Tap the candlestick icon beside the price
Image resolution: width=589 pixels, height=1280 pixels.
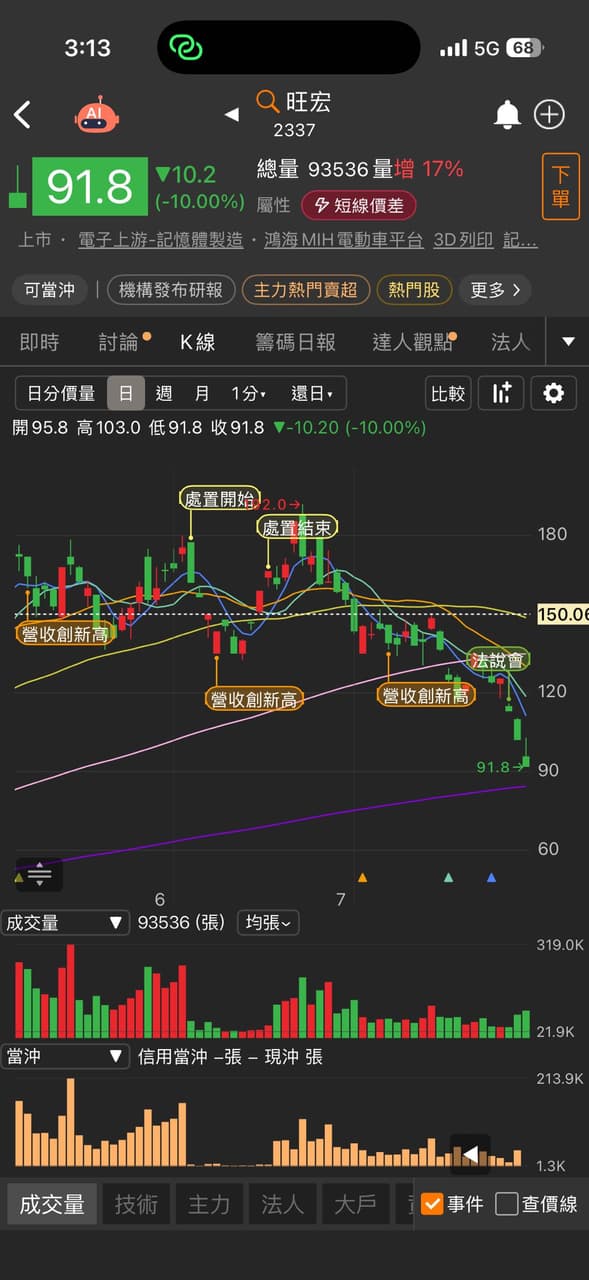(18, 188)
